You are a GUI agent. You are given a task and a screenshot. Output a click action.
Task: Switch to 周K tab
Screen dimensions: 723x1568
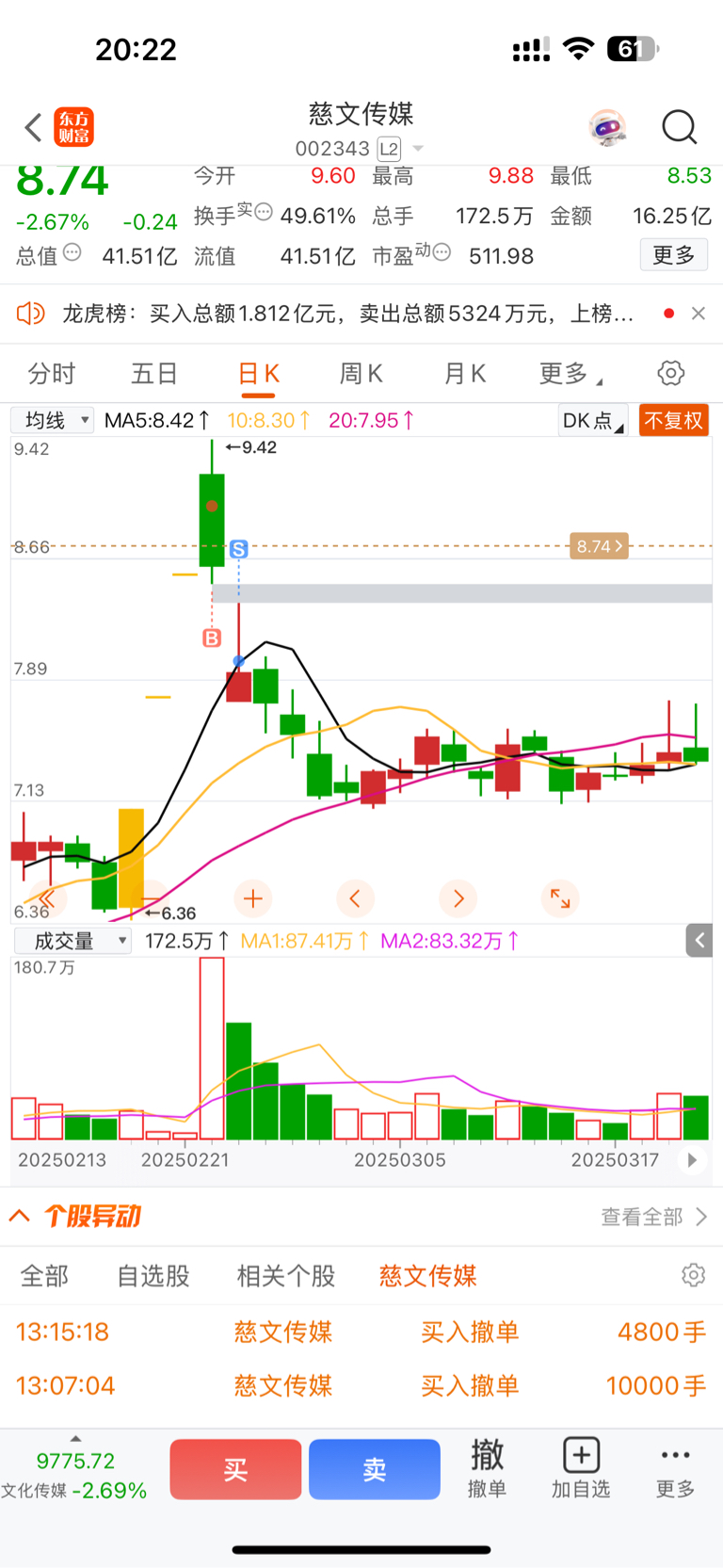[x=361, y=374]
